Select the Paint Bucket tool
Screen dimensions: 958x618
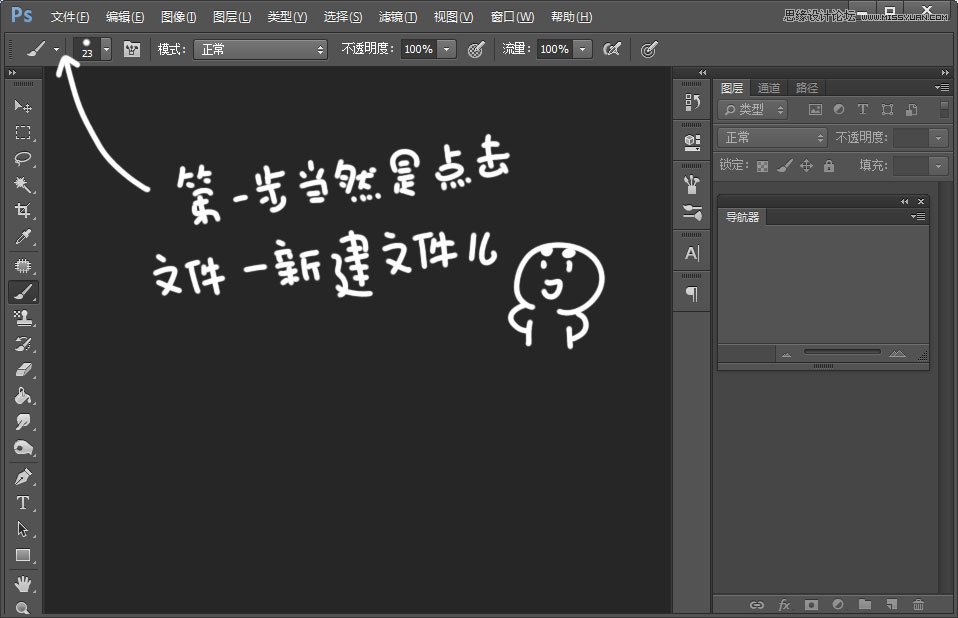[23, 396]
